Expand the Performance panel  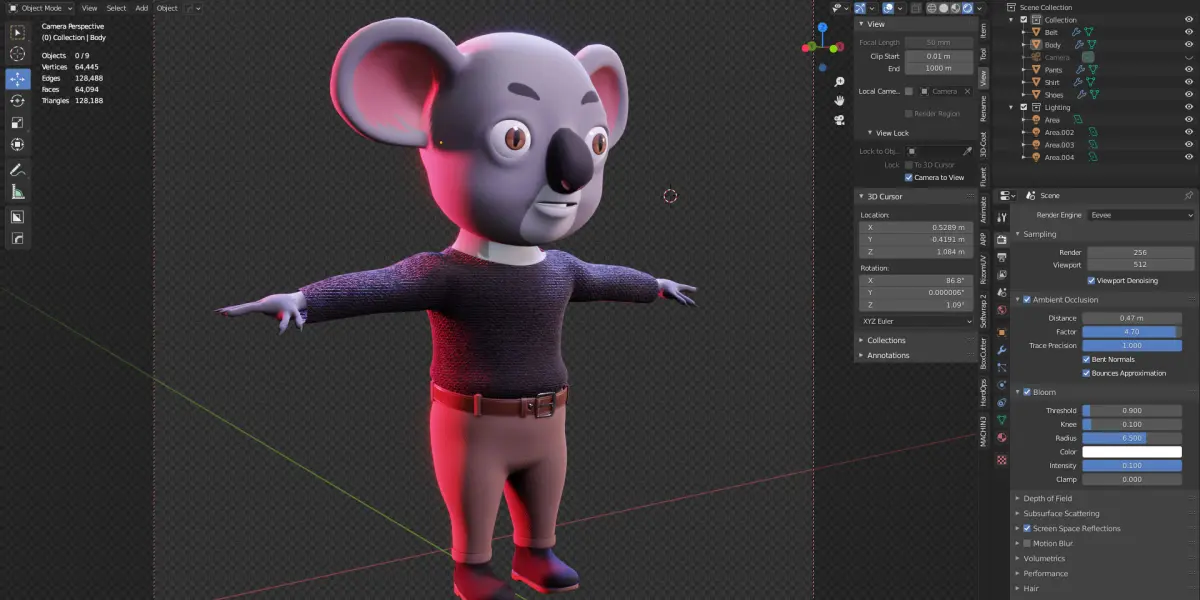[x=1046, y=573]
